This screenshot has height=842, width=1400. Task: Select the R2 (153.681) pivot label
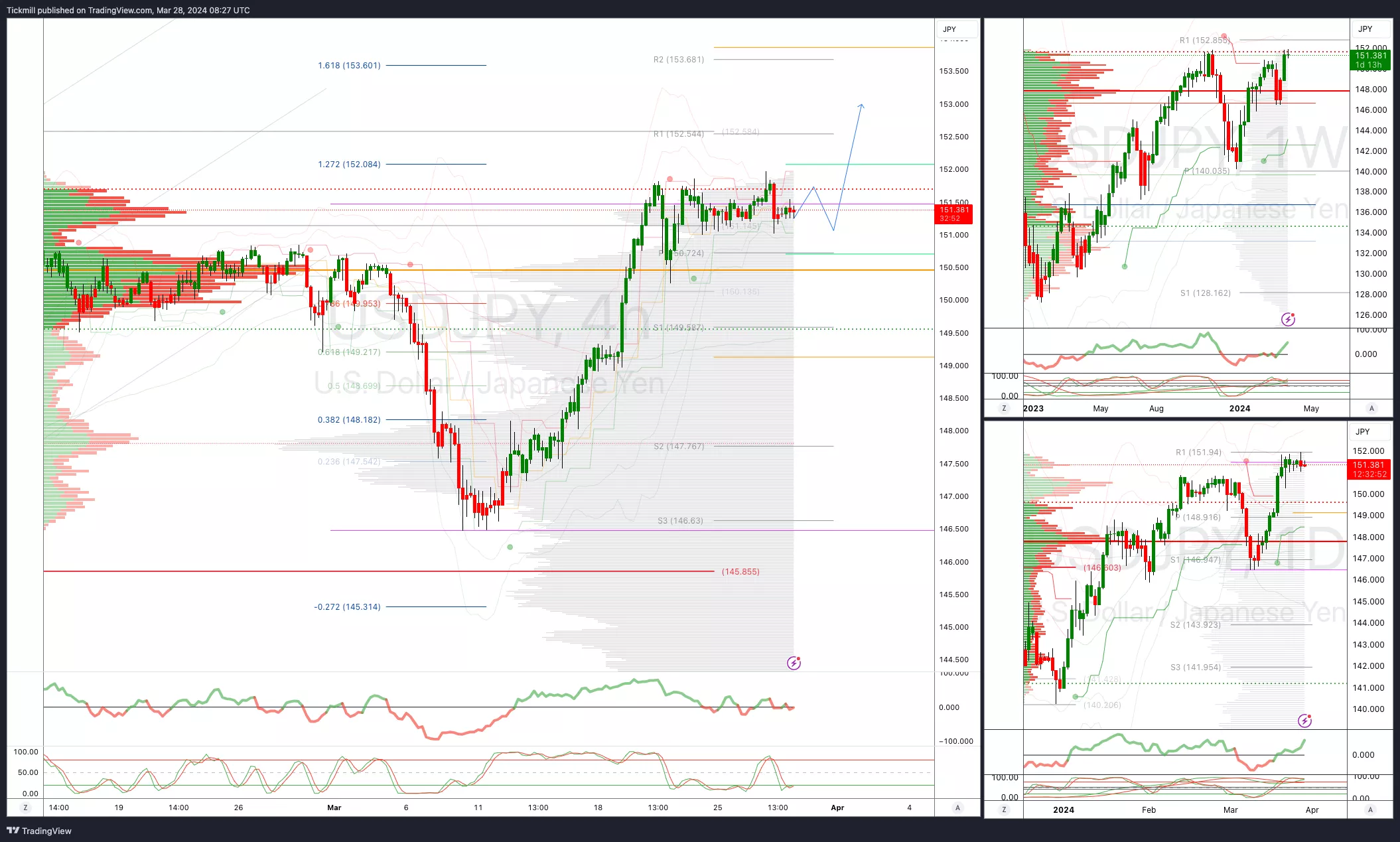678,60
